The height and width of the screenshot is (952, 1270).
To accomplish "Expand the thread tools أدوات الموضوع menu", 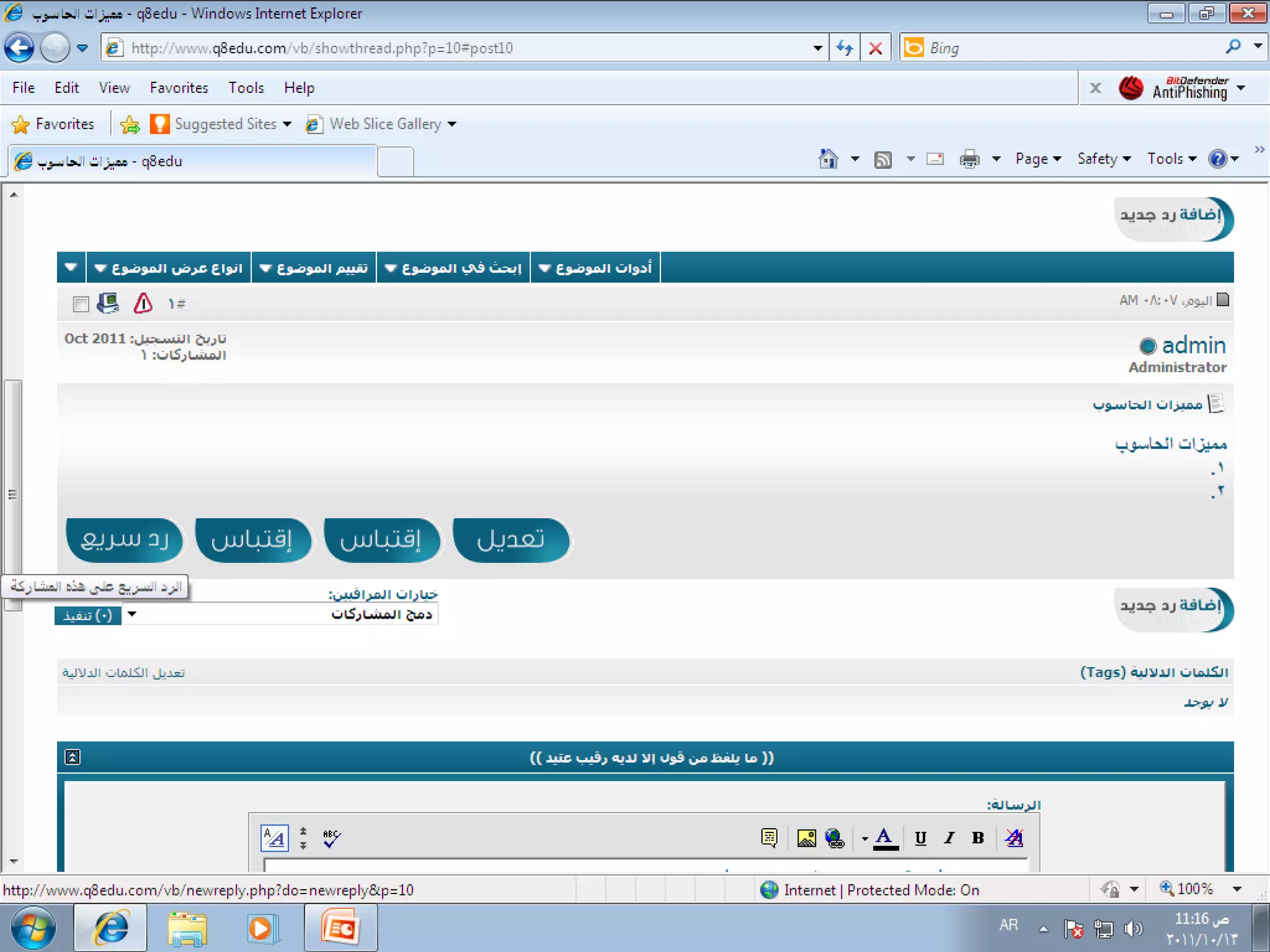I will click(x=596, y=268).
